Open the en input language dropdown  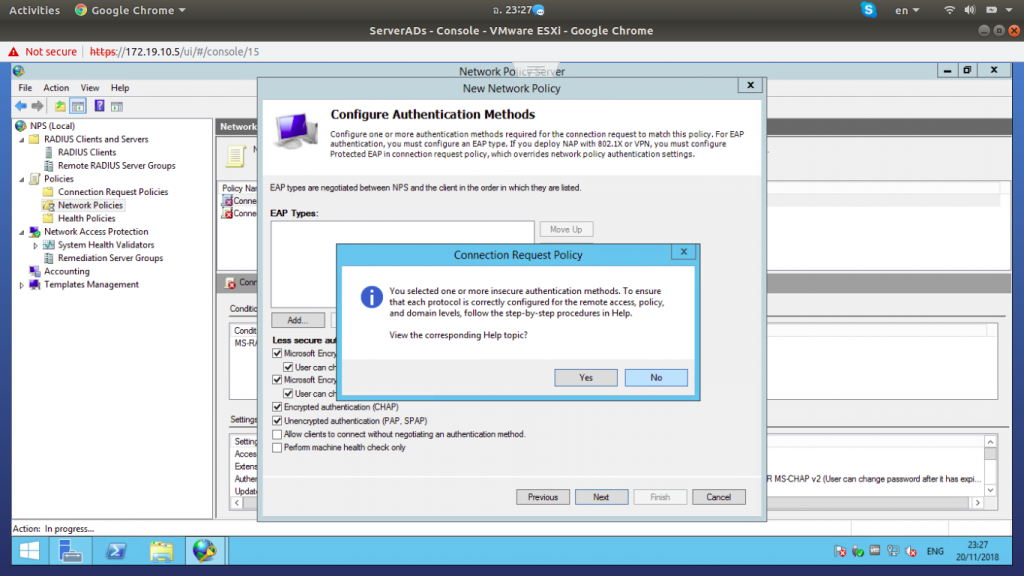click(x=906, y=10)
